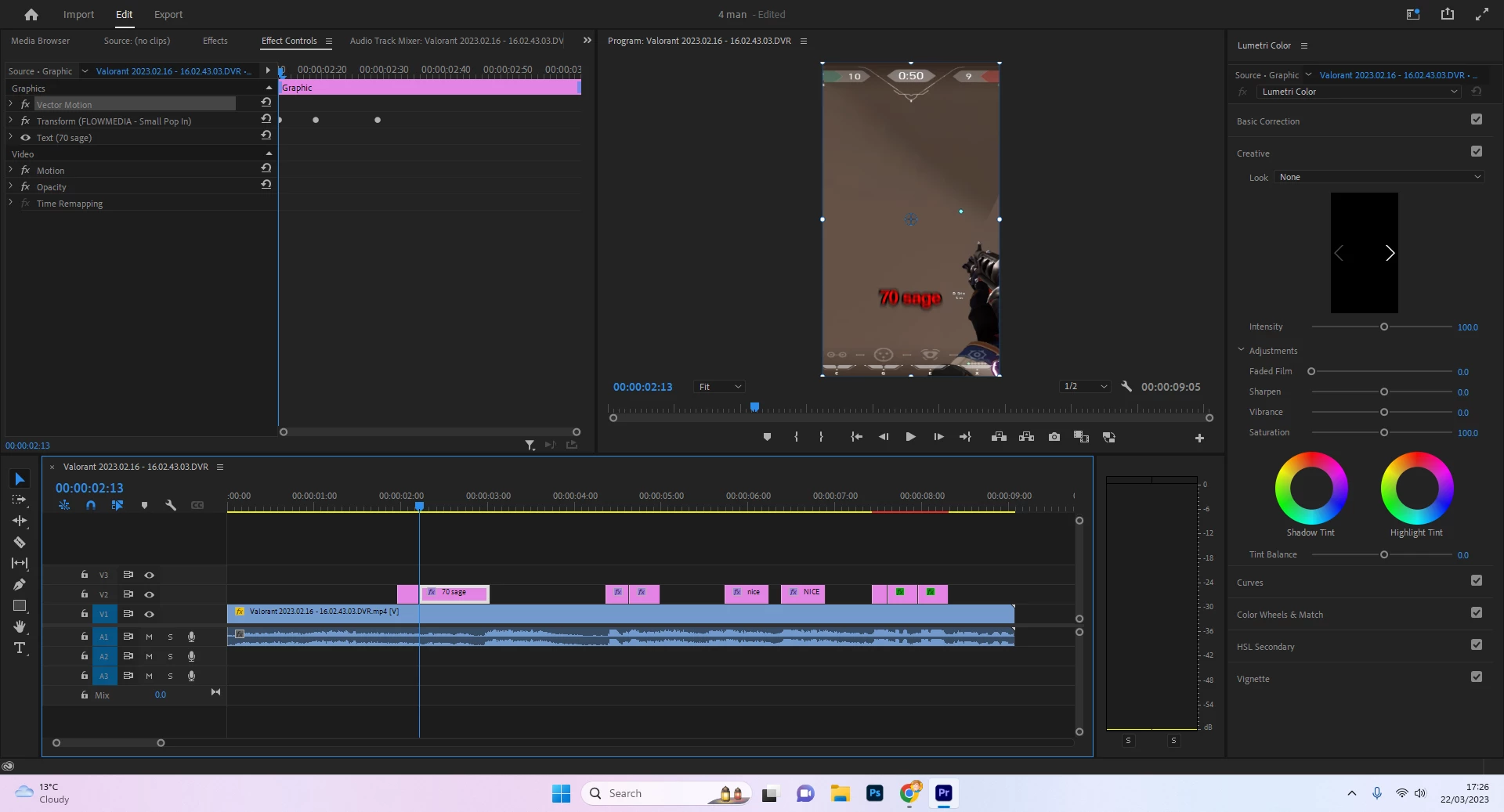1504x812 pixels.
Task: Toggle lock on track V1
Action: (x=85, y=614)
